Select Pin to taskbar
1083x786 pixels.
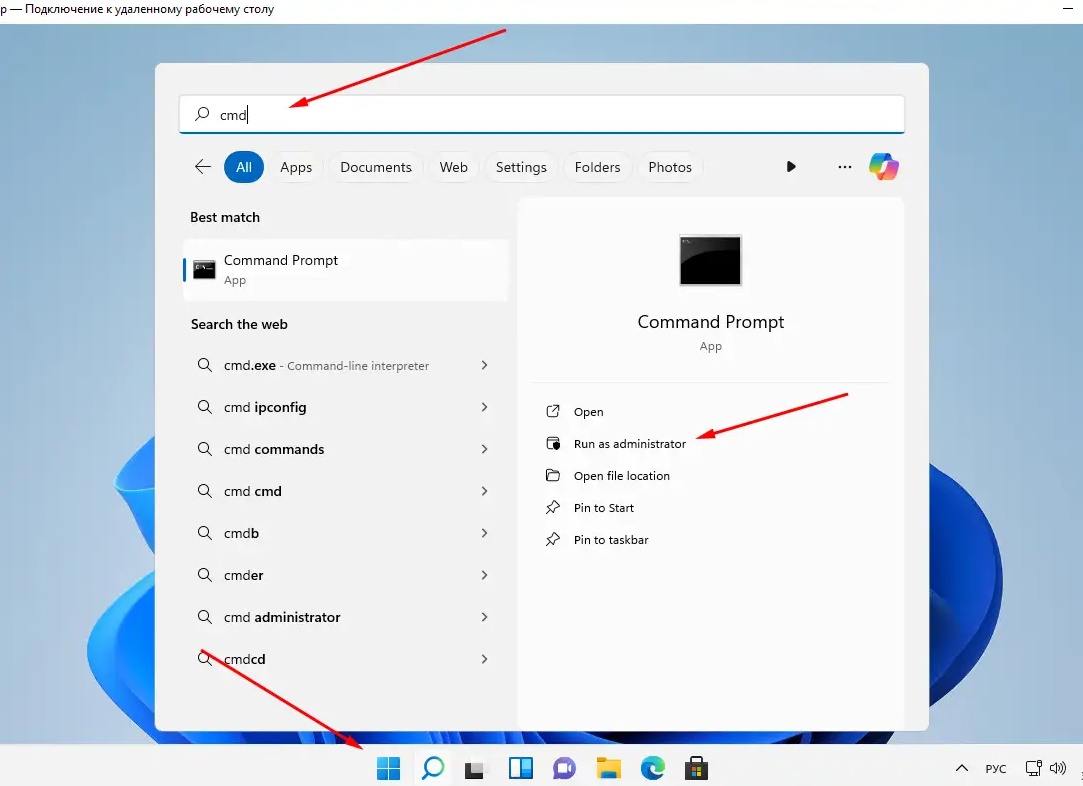(x=611, y=539)
